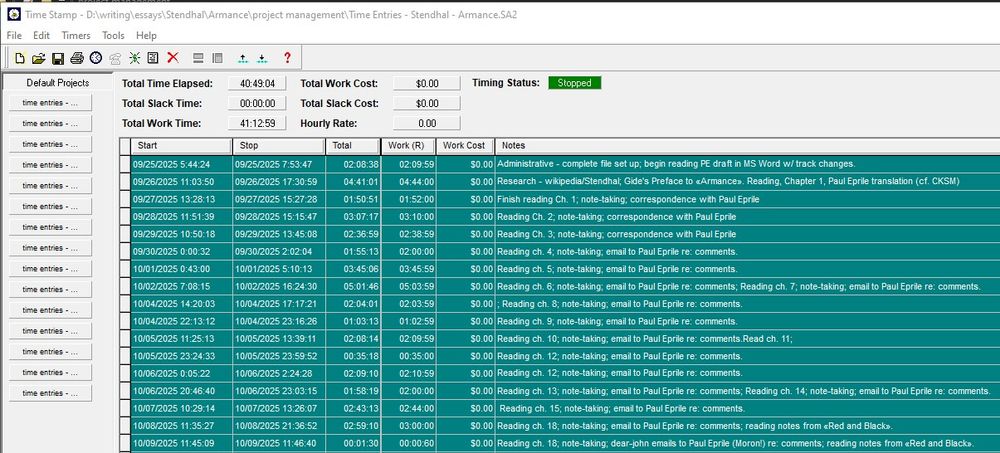Click the red question mark help icon

point(287,58)
